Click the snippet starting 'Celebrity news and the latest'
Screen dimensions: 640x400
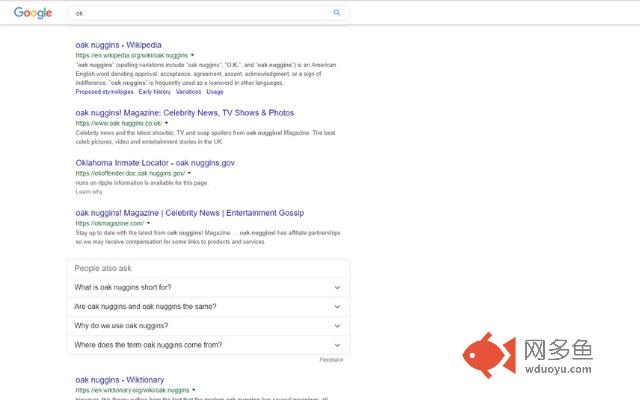[205, 137]
